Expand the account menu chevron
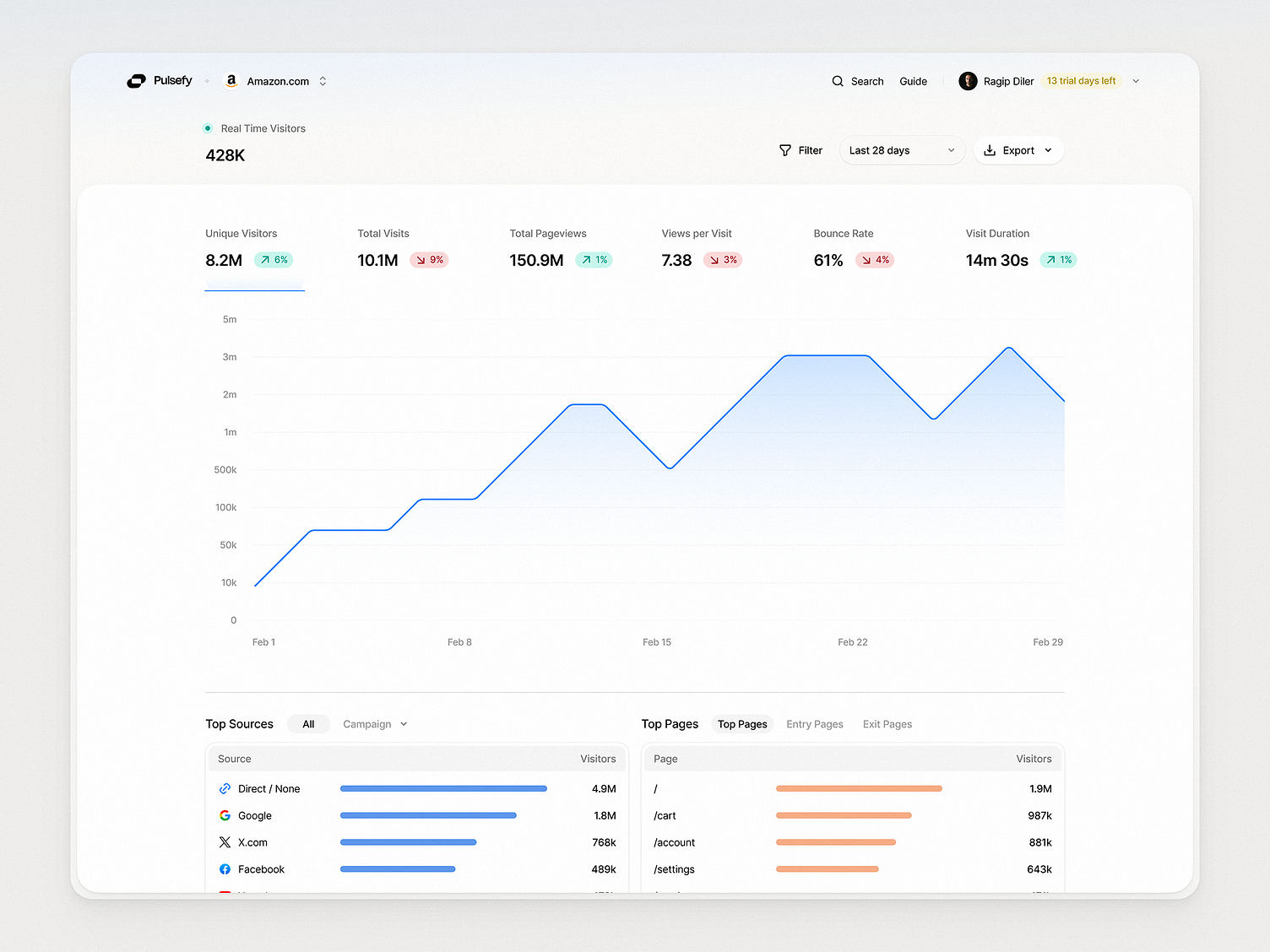1270x952 pixels. [1136, 81]
